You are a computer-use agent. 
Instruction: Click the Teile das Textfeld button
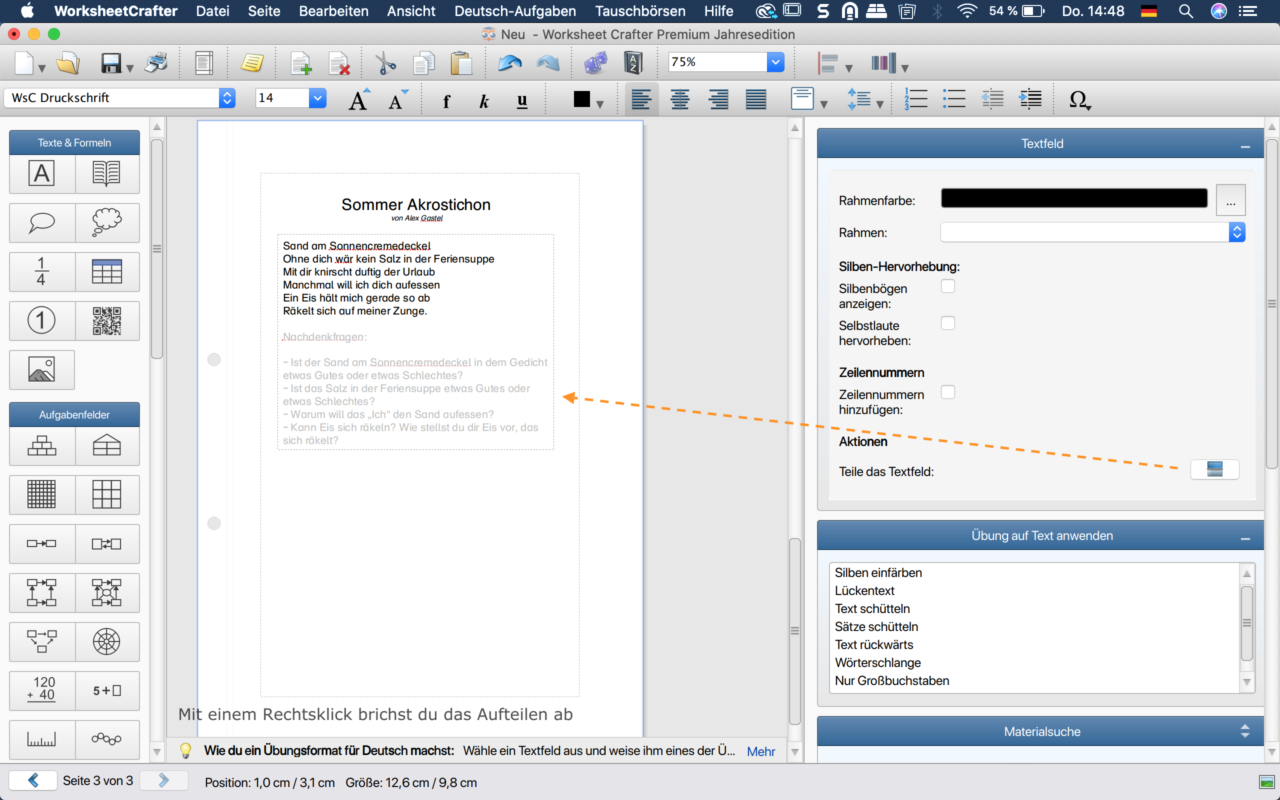pyautogui.click(x=1214, y=470)
